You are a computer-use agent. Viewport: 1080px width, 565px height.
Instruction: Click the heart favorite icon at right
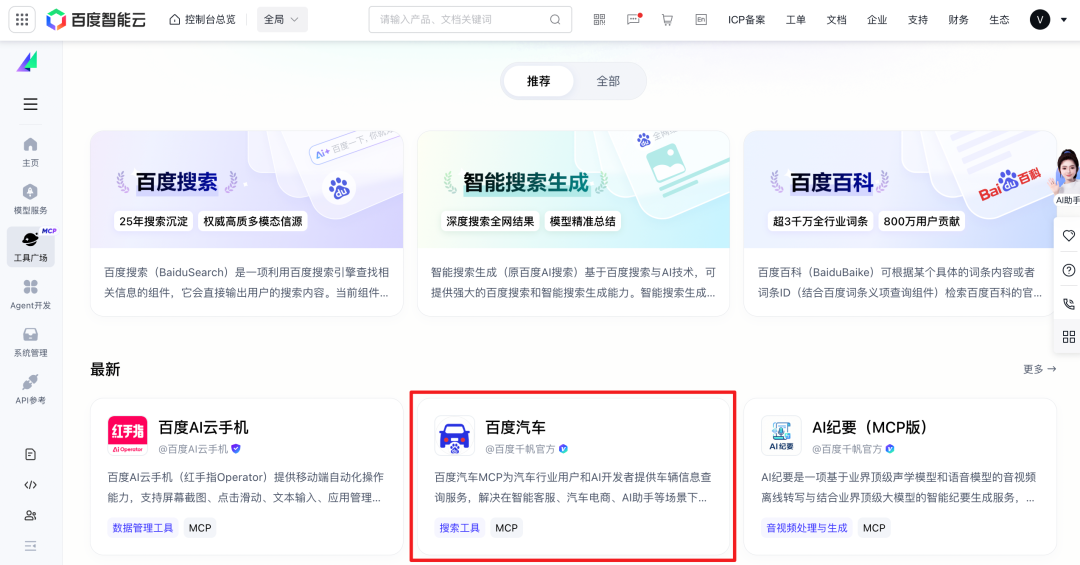(1068, 236)
